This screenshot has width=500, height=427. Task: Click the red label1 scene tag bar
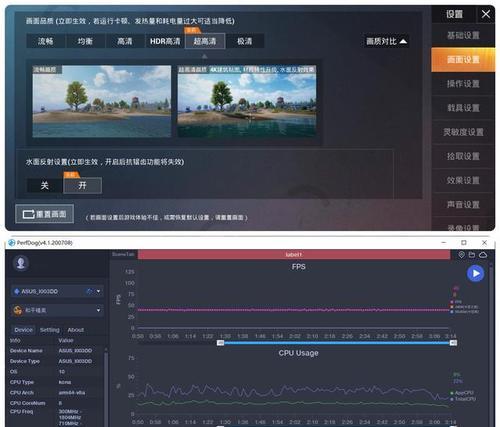coord(294,255)
